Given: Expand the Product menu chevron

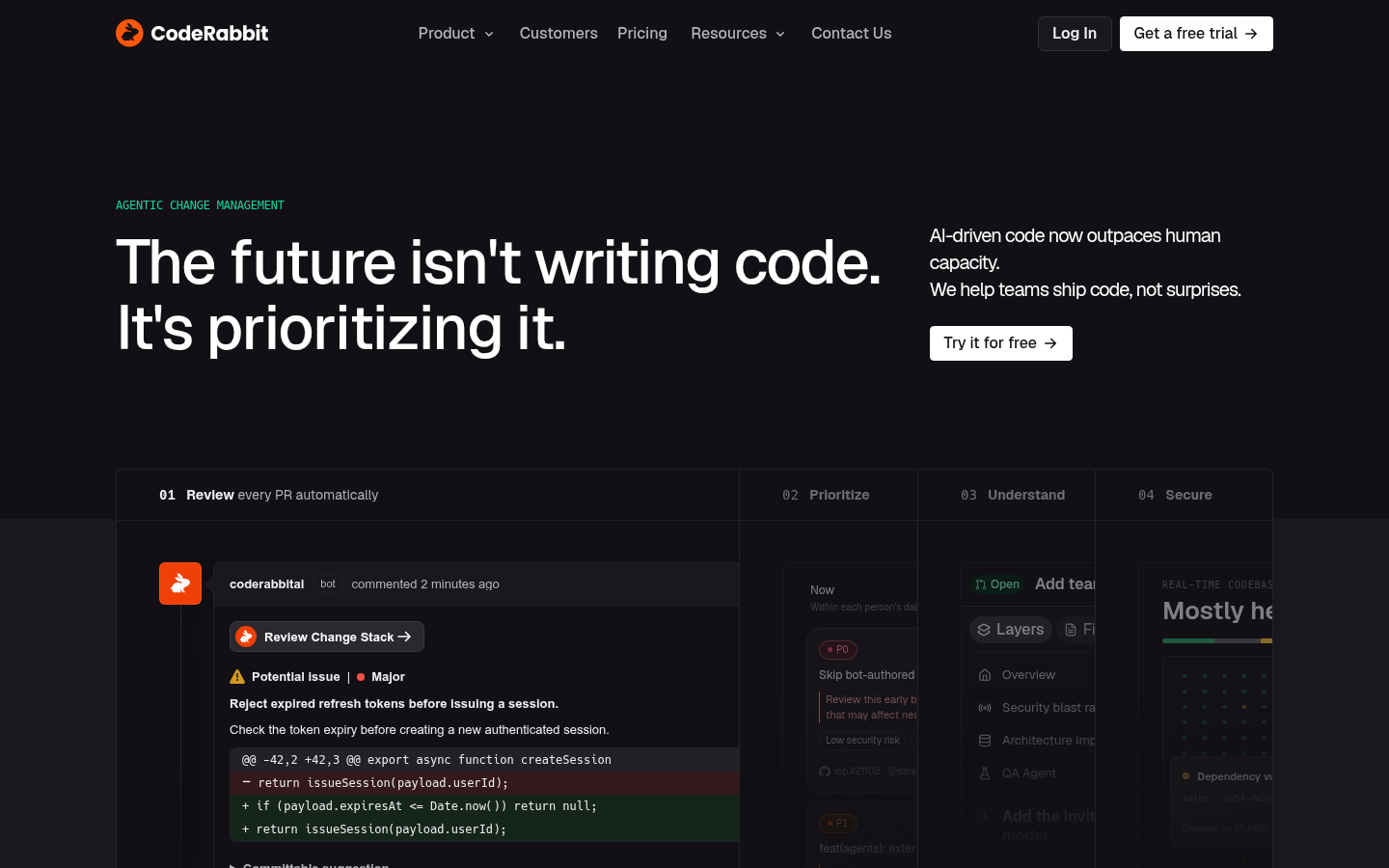Looking at the screenshot, I should [489, 34].
